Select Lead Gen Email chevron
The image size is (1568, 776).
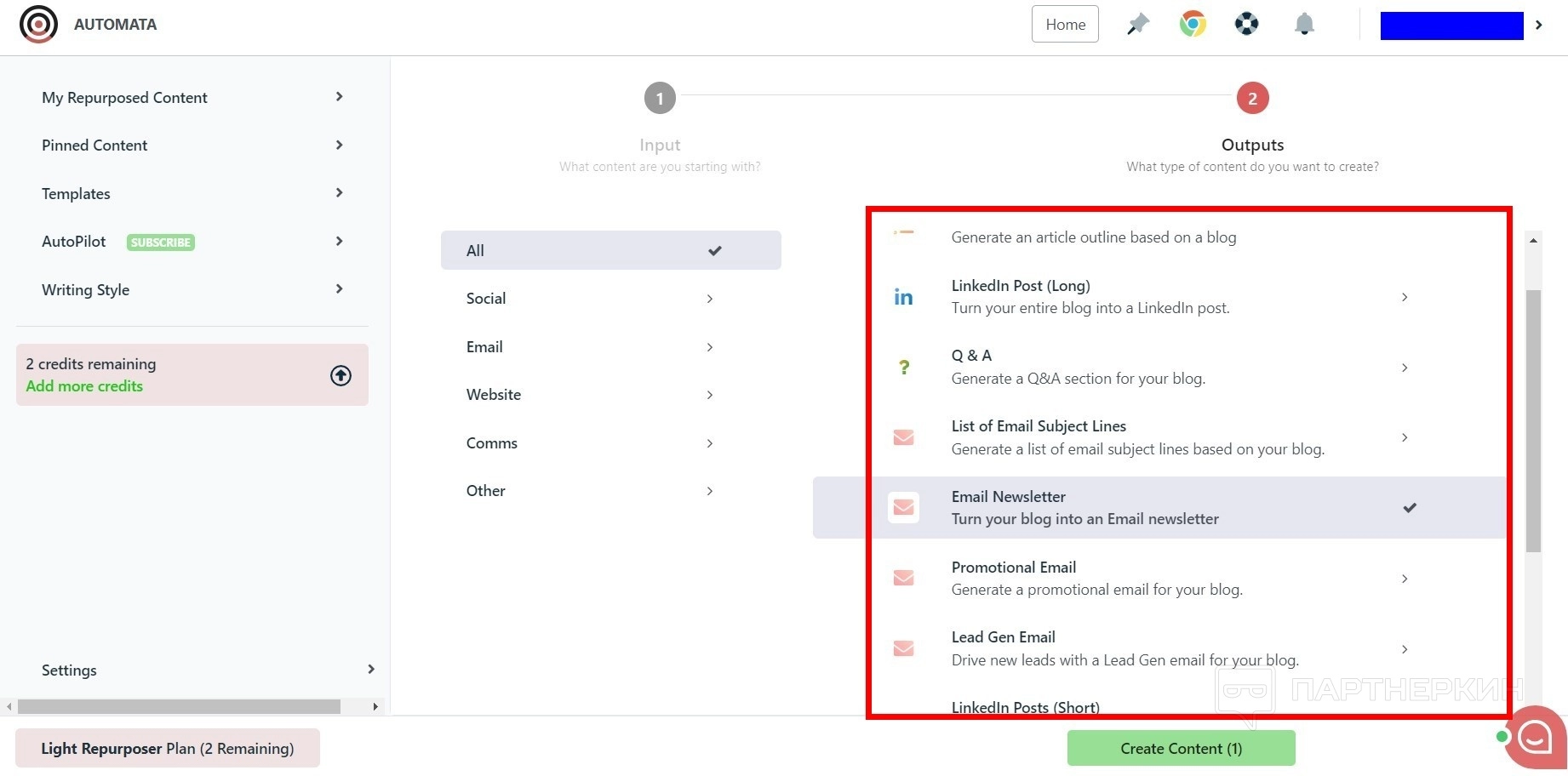point(1405,649)
